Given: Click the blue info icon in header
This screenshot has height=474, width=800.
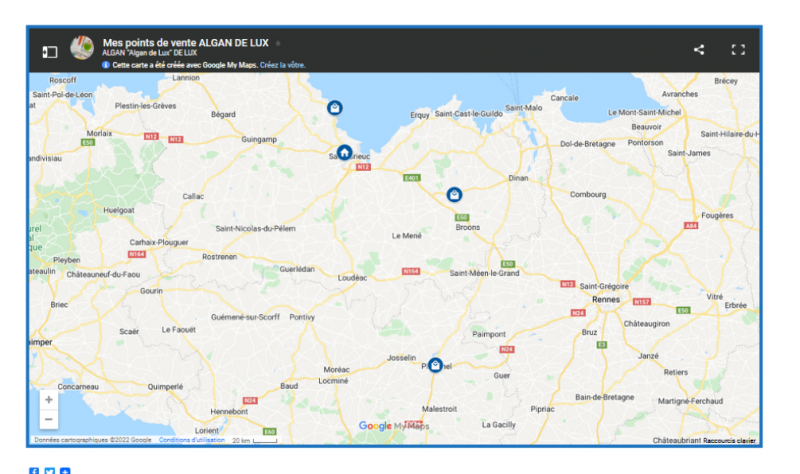Looking at the screenshot, I should [x=106, y=65].
